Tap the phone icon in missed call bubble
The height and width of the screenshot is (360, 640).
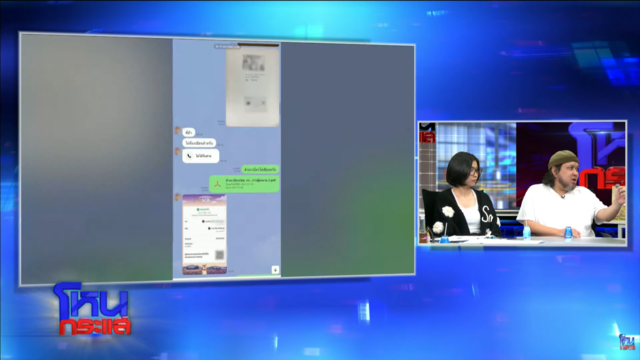point(189,156)
